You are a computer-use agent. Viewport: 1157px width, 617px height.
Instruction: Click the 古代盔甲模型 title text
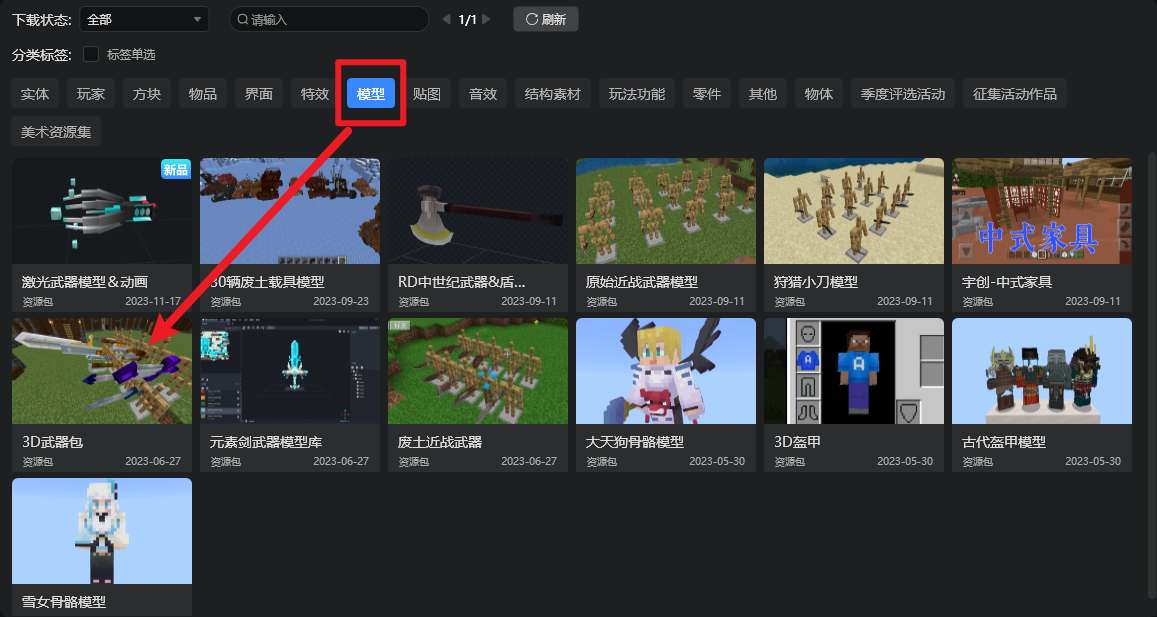[1004, 442]
